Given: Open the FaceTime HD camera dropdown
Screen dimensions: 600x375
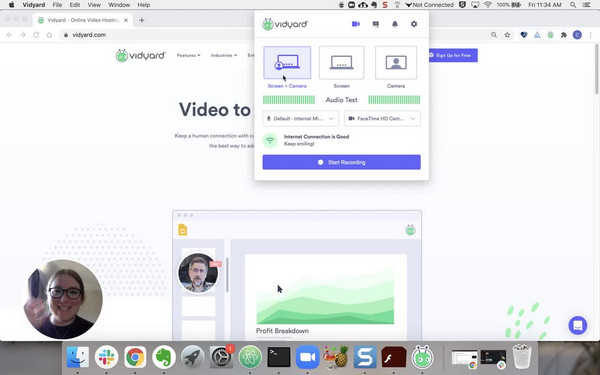Looking at the screenshot, I should (x=382, y=119).
